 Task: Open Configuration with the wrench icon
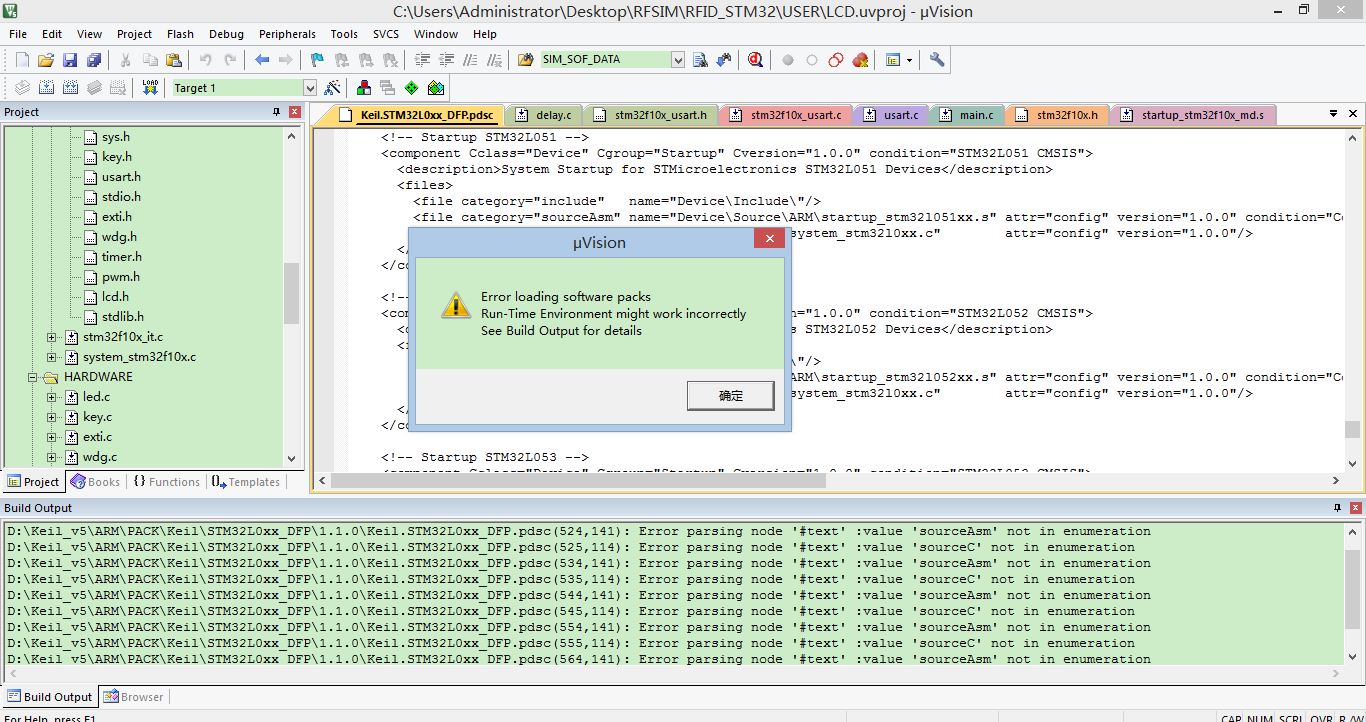click(x=937, y=60)
